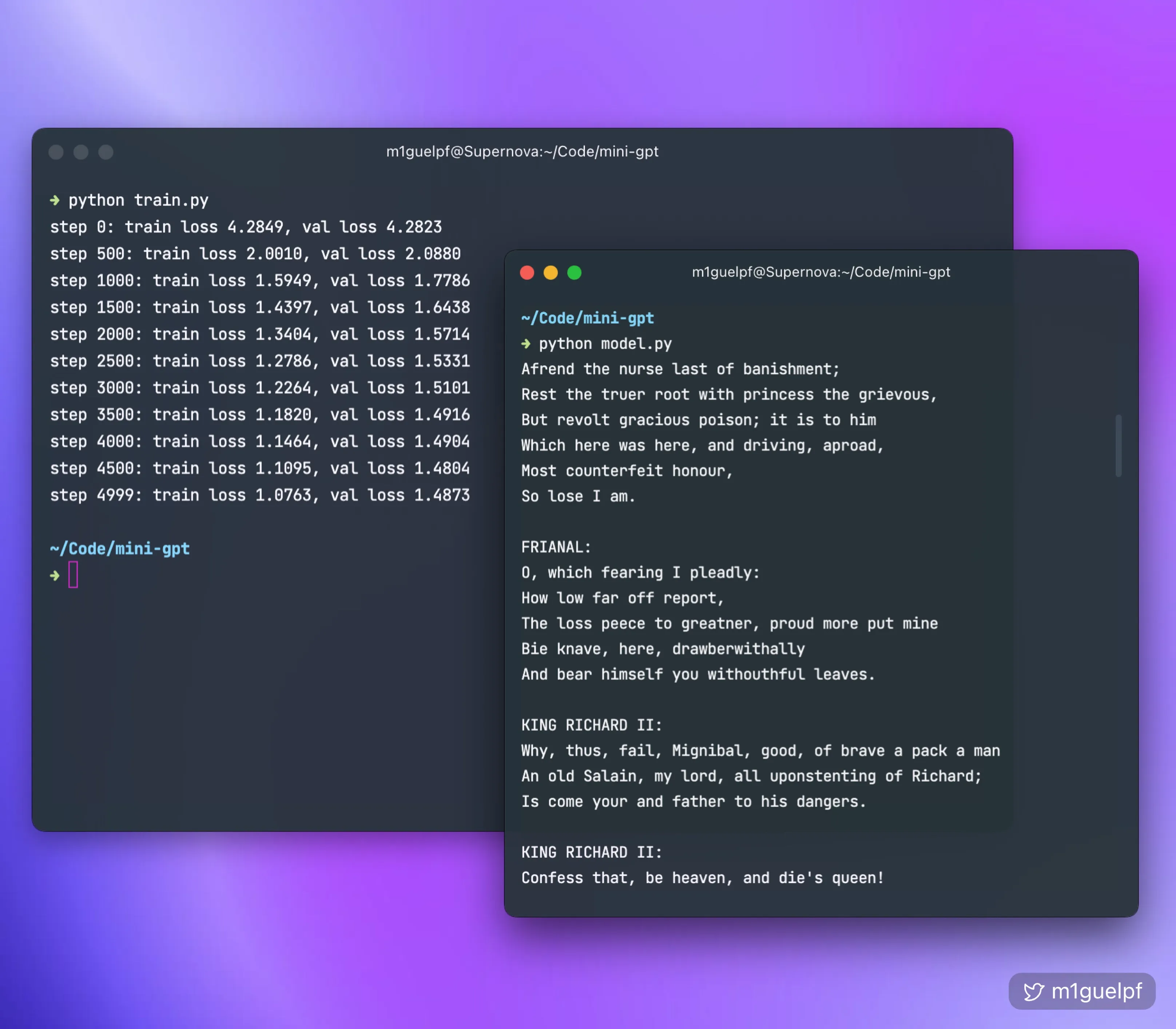Image resolution: width=1176 pixels, height=1029 pixels.
Task: Click the leftmost gray button of background terminal
Action: (x=56, y=152)
